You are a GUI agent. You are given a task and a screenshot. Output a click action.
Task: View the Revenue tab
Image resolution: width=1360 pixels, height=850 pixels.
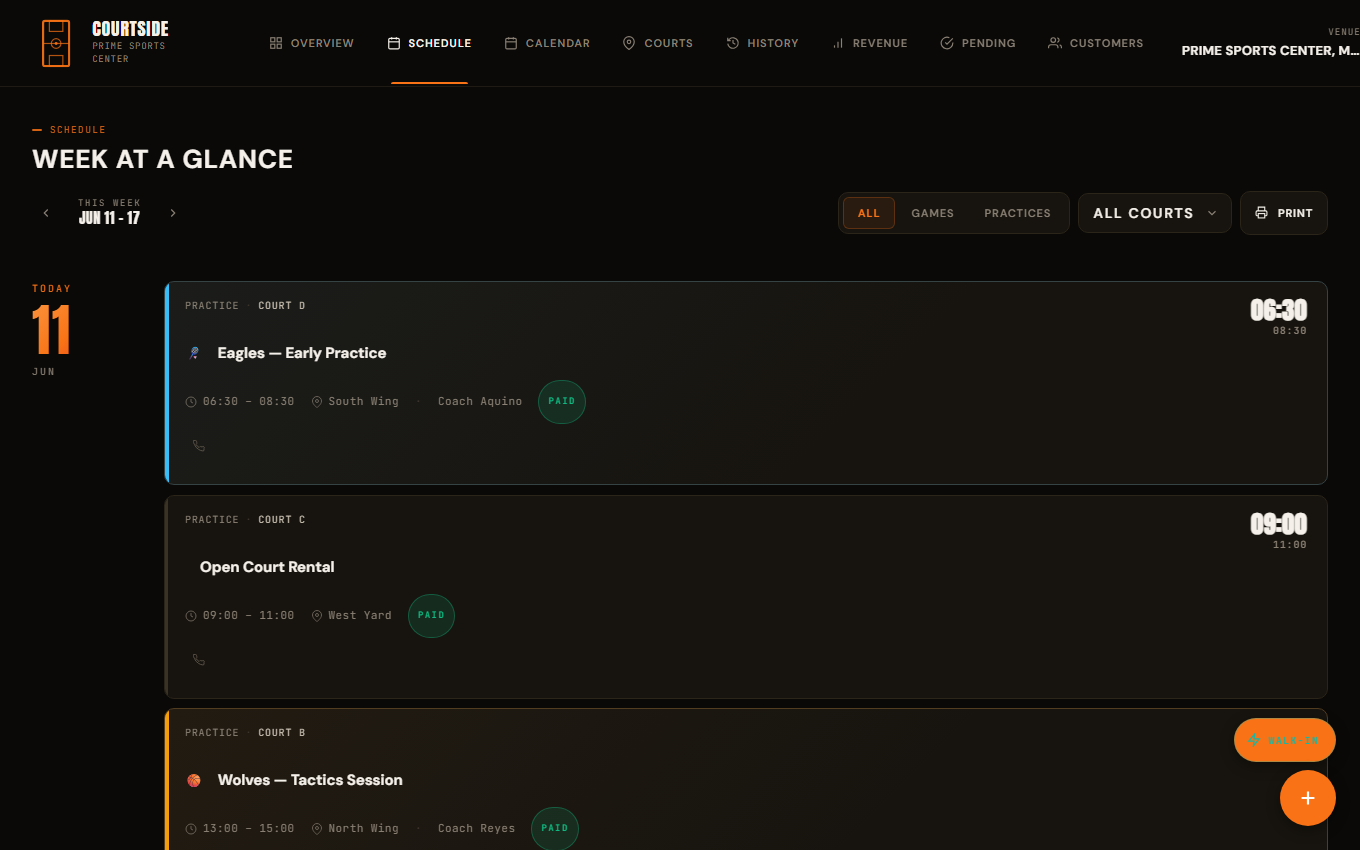(x=870, y=43)
